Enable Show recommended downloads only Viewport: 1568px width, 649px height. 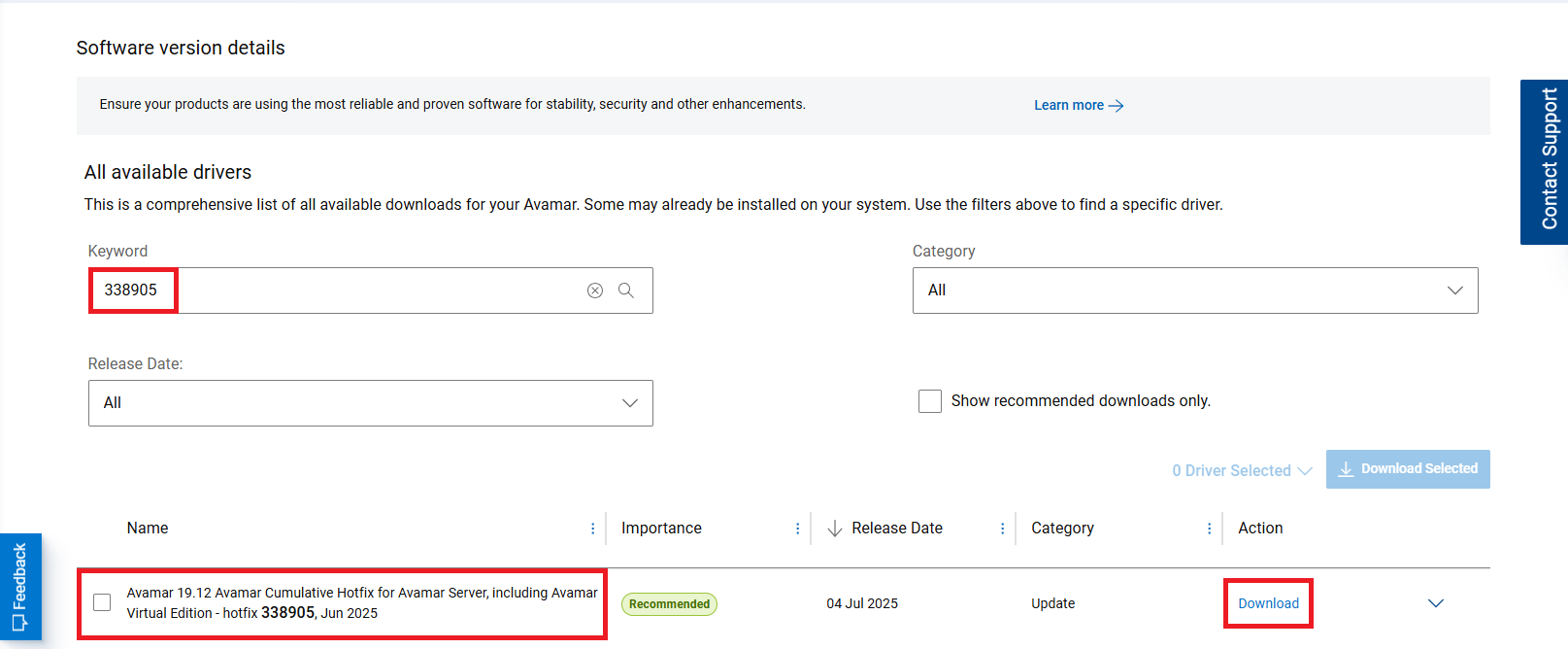[x=930, y=401]
